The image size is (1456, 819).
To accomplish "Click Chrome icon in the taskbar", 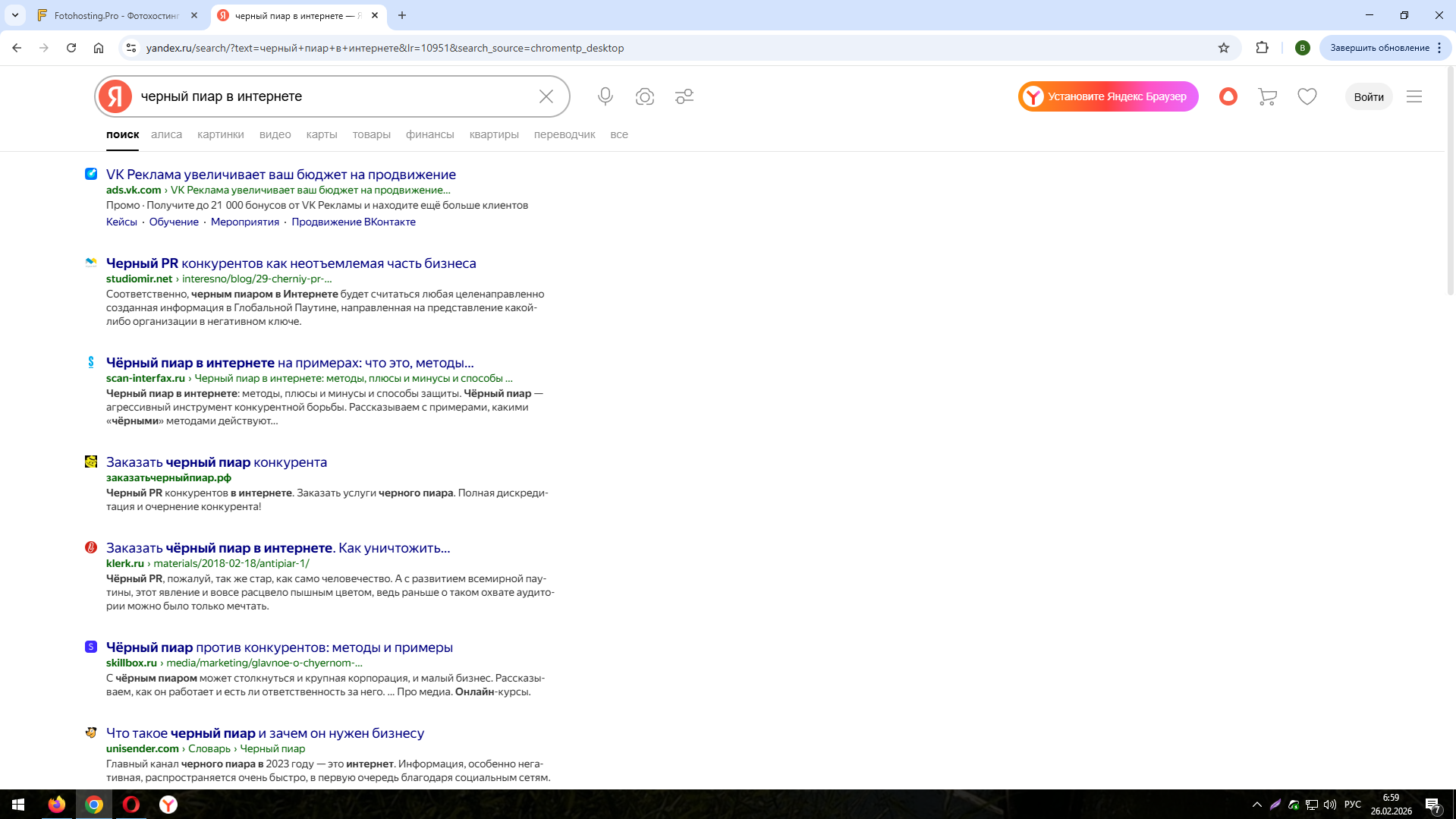I will [x=94, y=805].
